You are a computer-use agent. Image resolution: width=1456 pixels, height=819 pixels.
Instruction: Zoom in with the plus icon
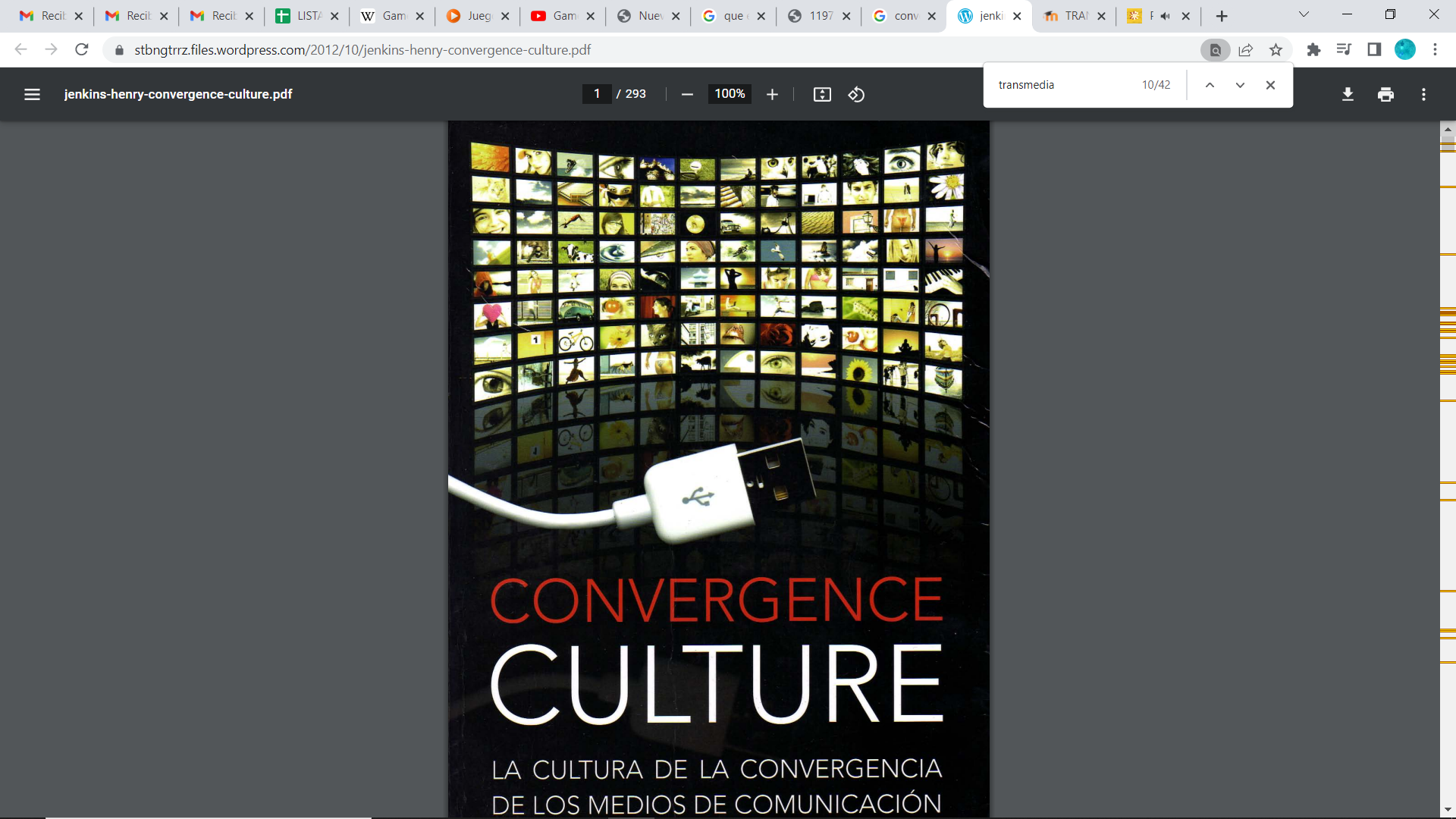coord(772,94)
